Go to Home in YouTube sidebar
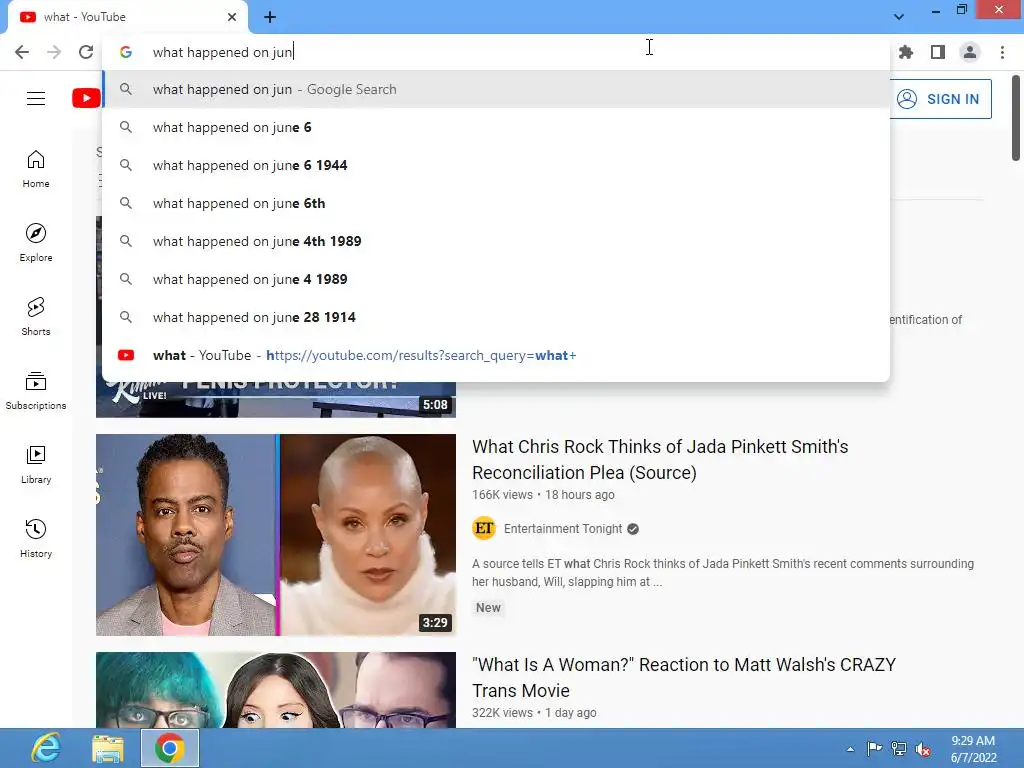1024x768 pixels. pos(36,169)
